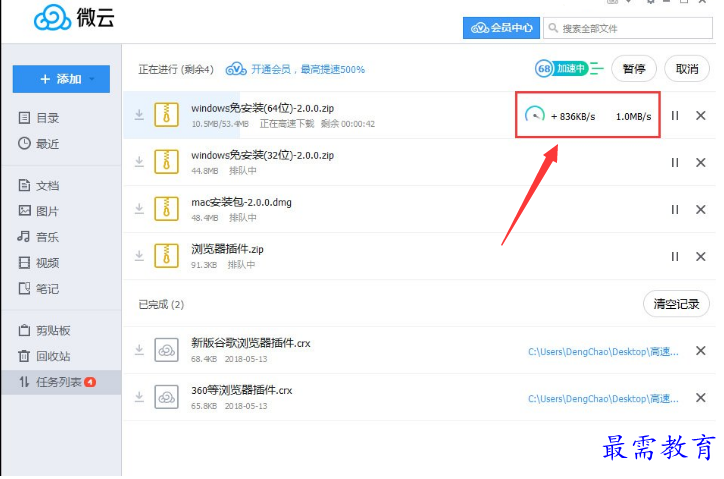Click 已完成 (2) section header
This screenshot has width=724, height=479.
tap(161, 304)
